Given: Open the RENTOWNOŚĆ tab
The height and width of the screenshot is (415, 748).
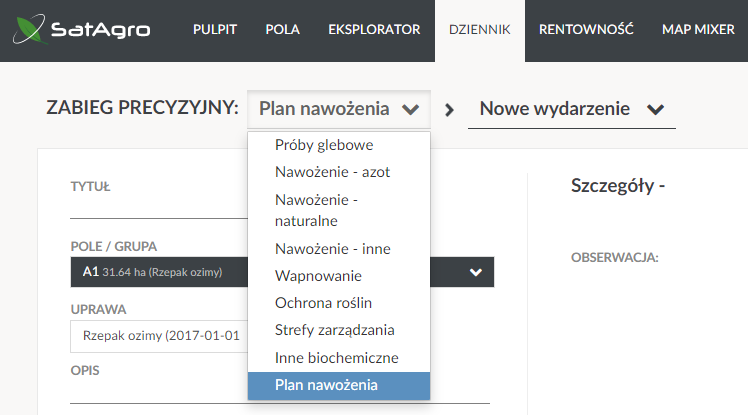Looking at the screenshot, I should (586, 30).
